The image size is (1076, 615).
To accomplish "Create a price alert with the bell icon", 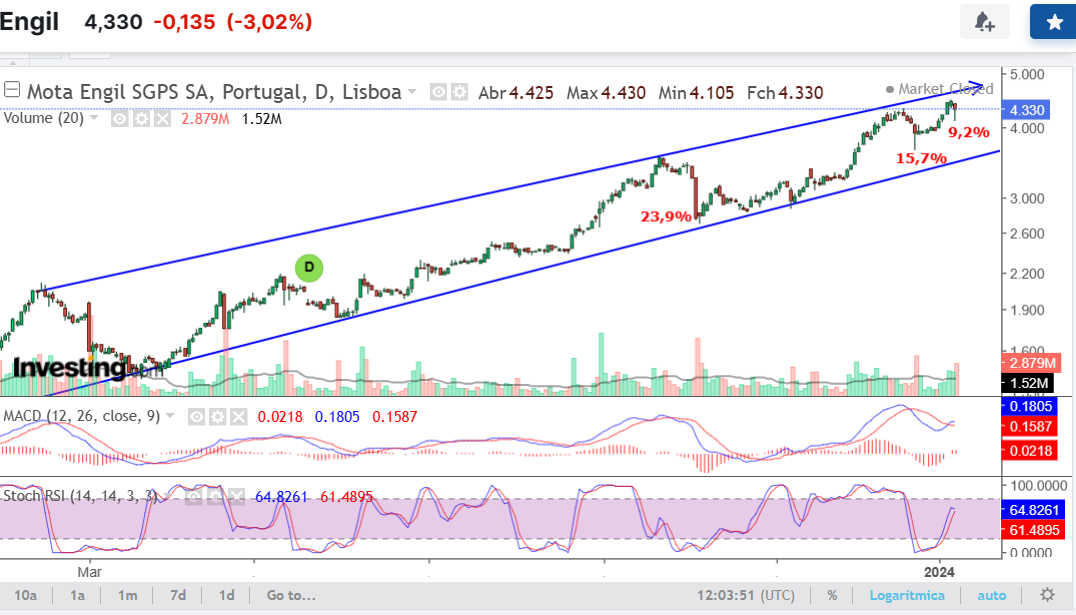I will (x=985, y=22).
